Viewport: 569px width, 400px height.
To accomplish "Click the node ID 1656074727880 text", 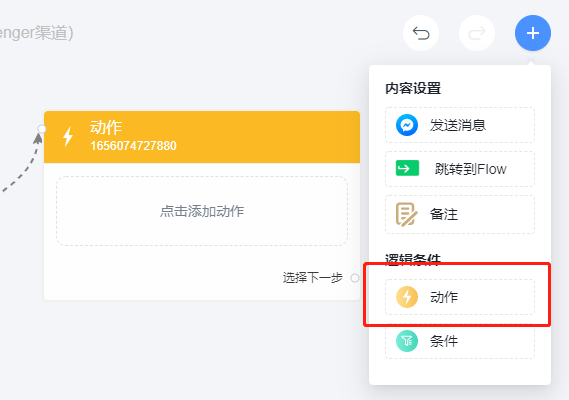I will [133, 146].
